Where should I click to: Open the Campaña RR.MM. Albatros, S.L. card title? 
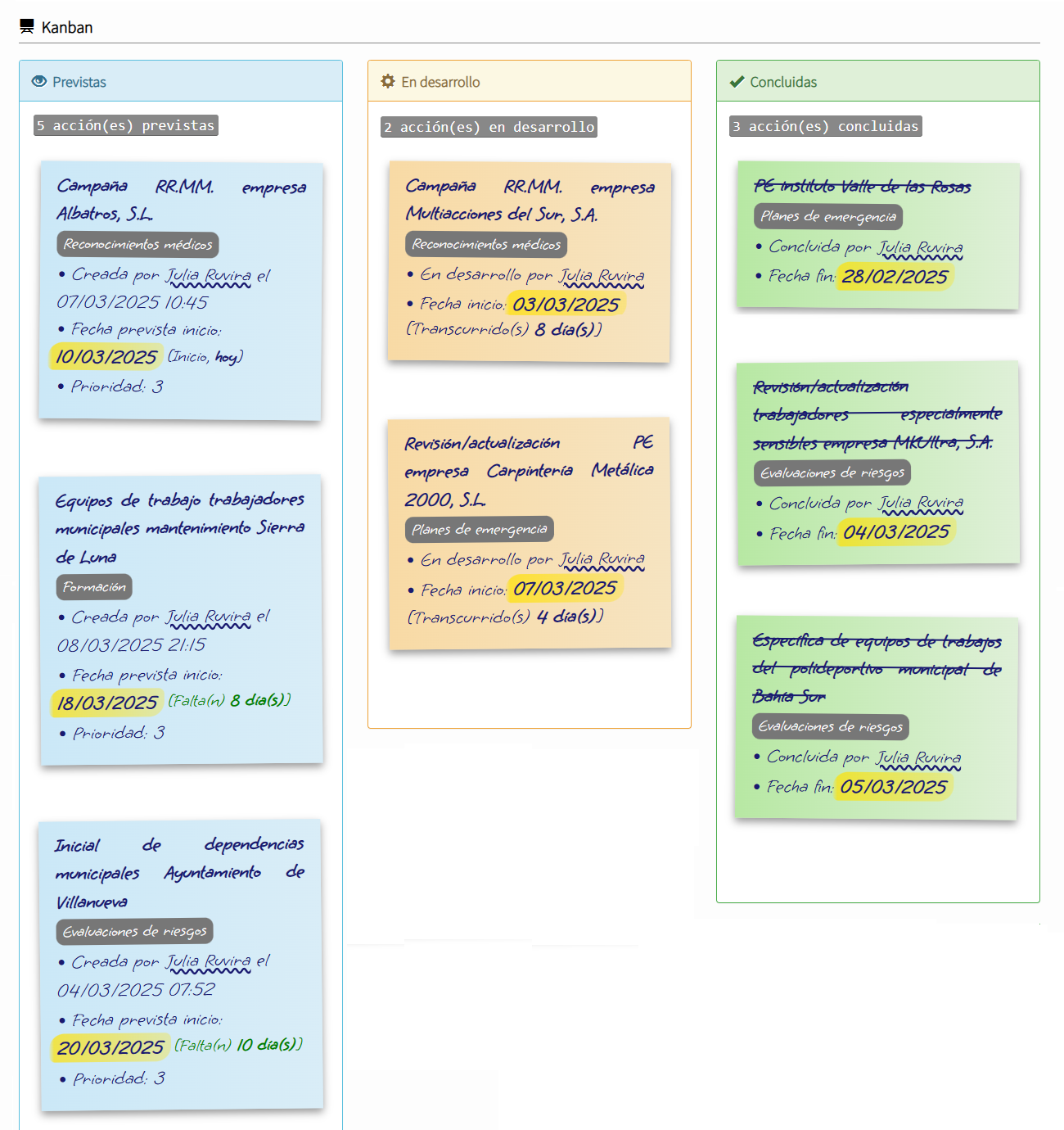point(181,200)
